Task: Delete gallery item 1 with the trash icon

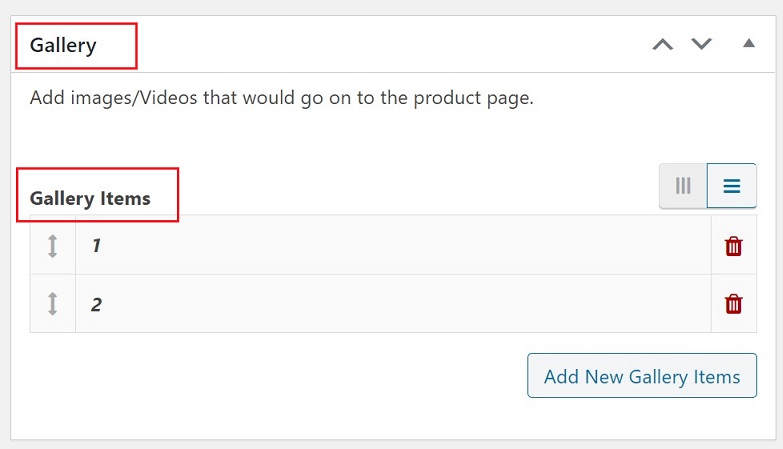Action: click(734, 246)
